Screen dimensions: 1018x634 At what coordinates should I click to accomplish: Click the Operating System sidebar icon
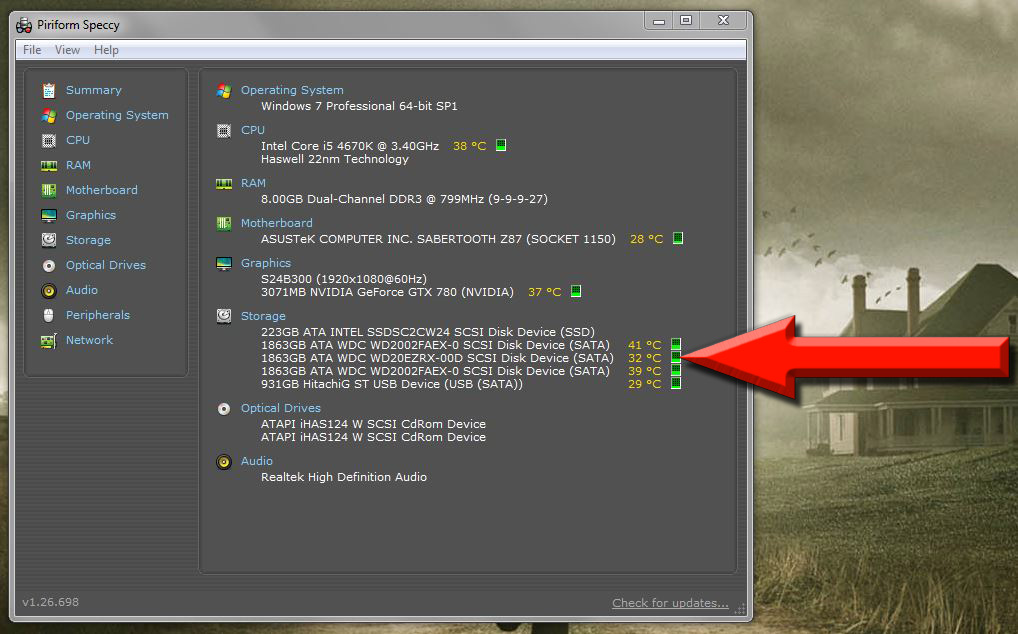(x=49, y=116)
